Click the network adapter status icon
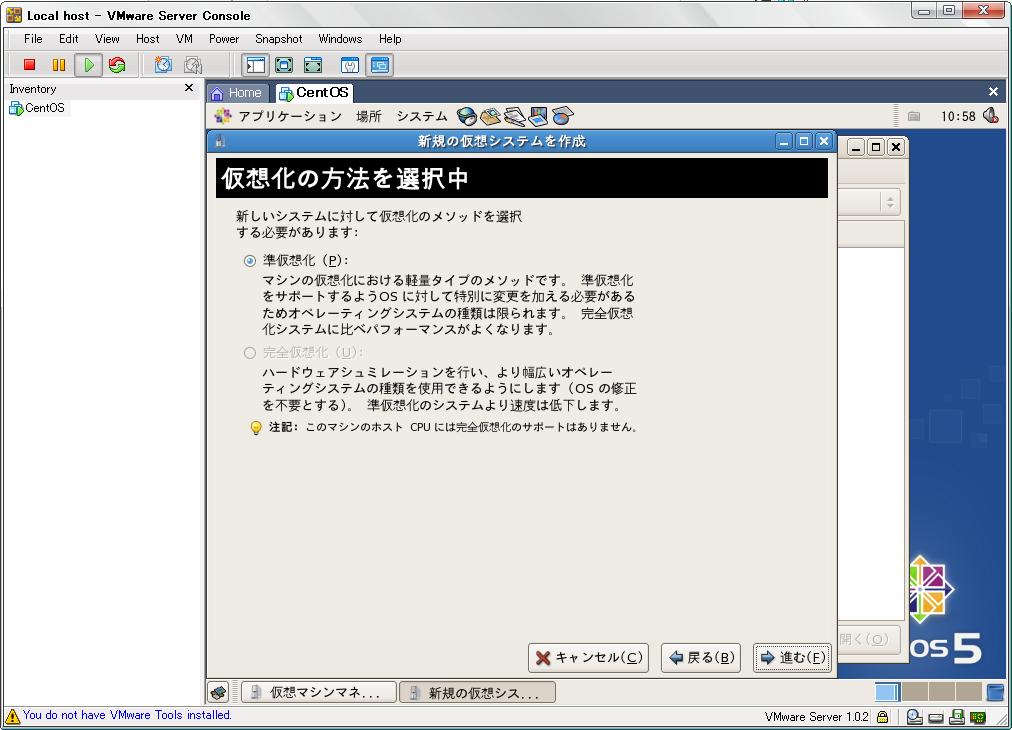The height and width of the screenshot is (730, 1012). click(978, 717)
